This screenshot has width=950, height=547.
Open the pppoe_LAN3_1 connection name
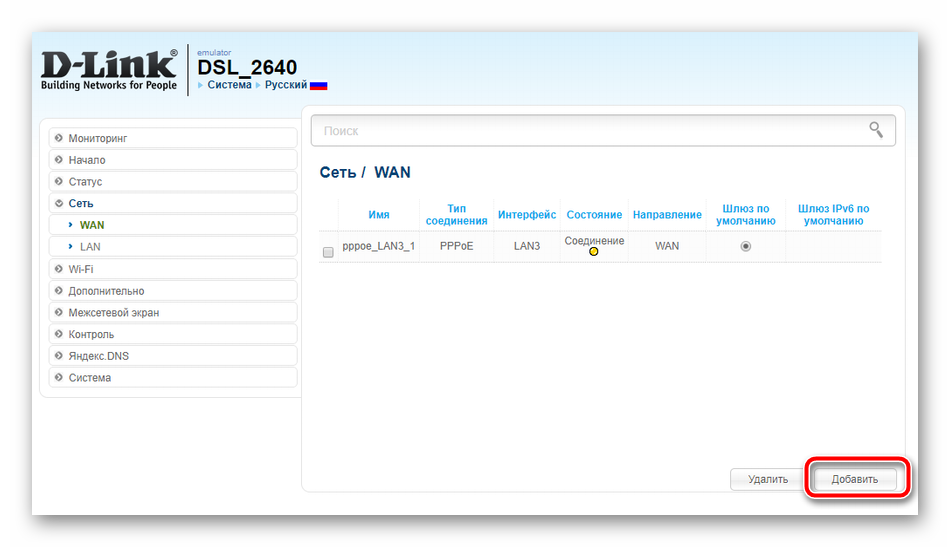point(379,246)
